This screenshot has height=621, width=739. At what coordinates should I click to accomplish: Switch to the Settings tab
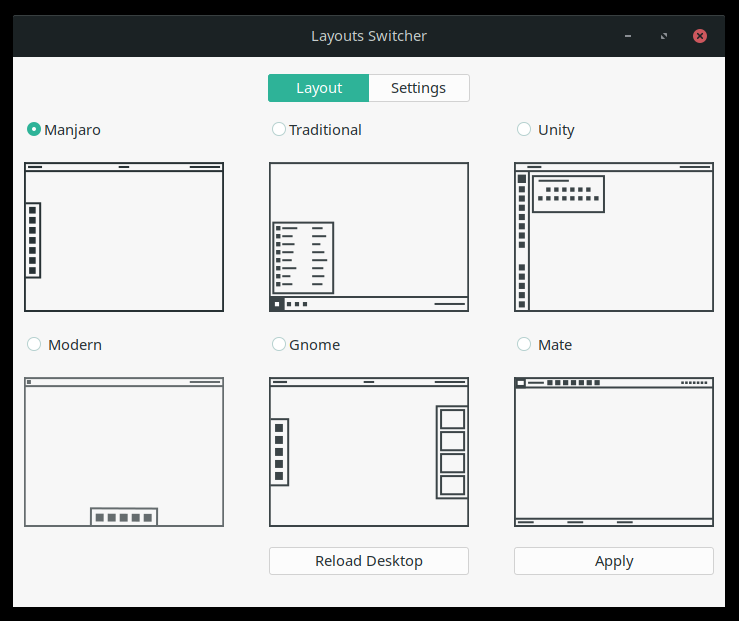point(419,88)
